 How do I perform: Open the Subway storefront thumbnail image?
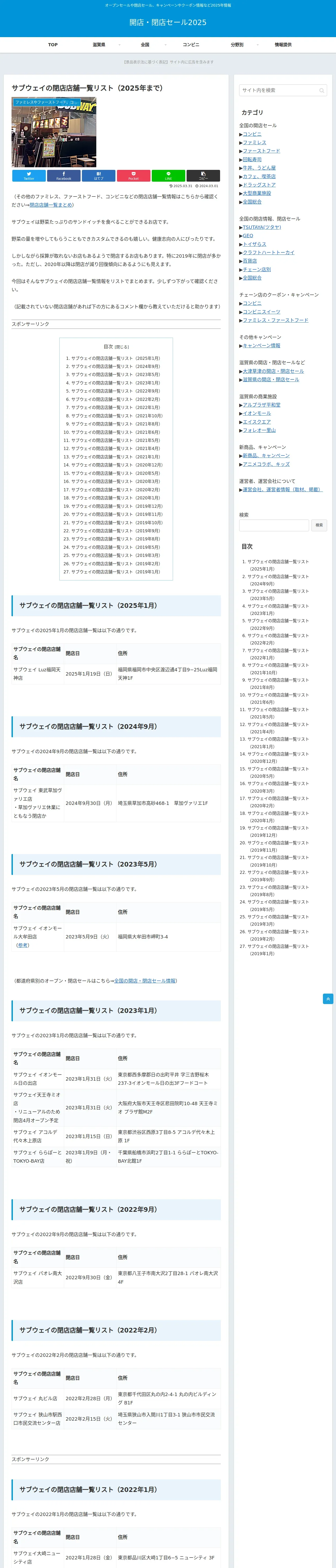54,132
